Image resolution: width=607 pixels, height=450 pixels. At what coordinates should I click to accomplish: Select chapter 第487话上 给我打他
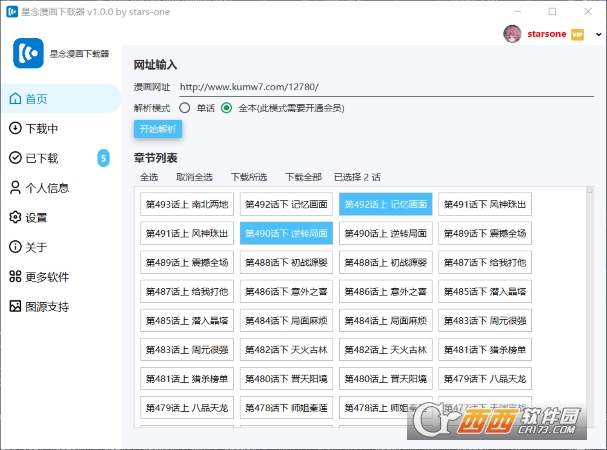[187, 291]
